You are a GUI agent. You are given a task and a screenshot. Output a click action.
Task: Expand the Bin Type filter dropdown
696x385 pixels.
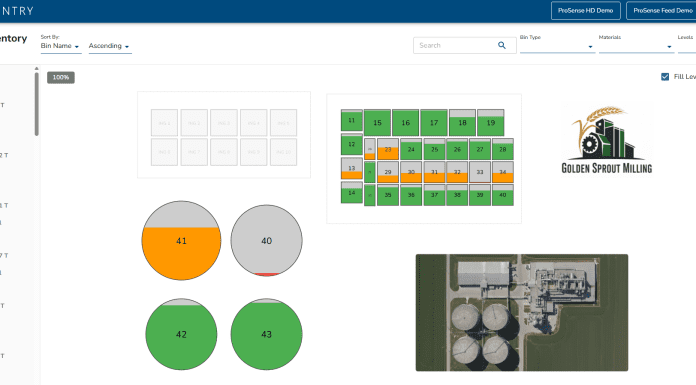557,46
